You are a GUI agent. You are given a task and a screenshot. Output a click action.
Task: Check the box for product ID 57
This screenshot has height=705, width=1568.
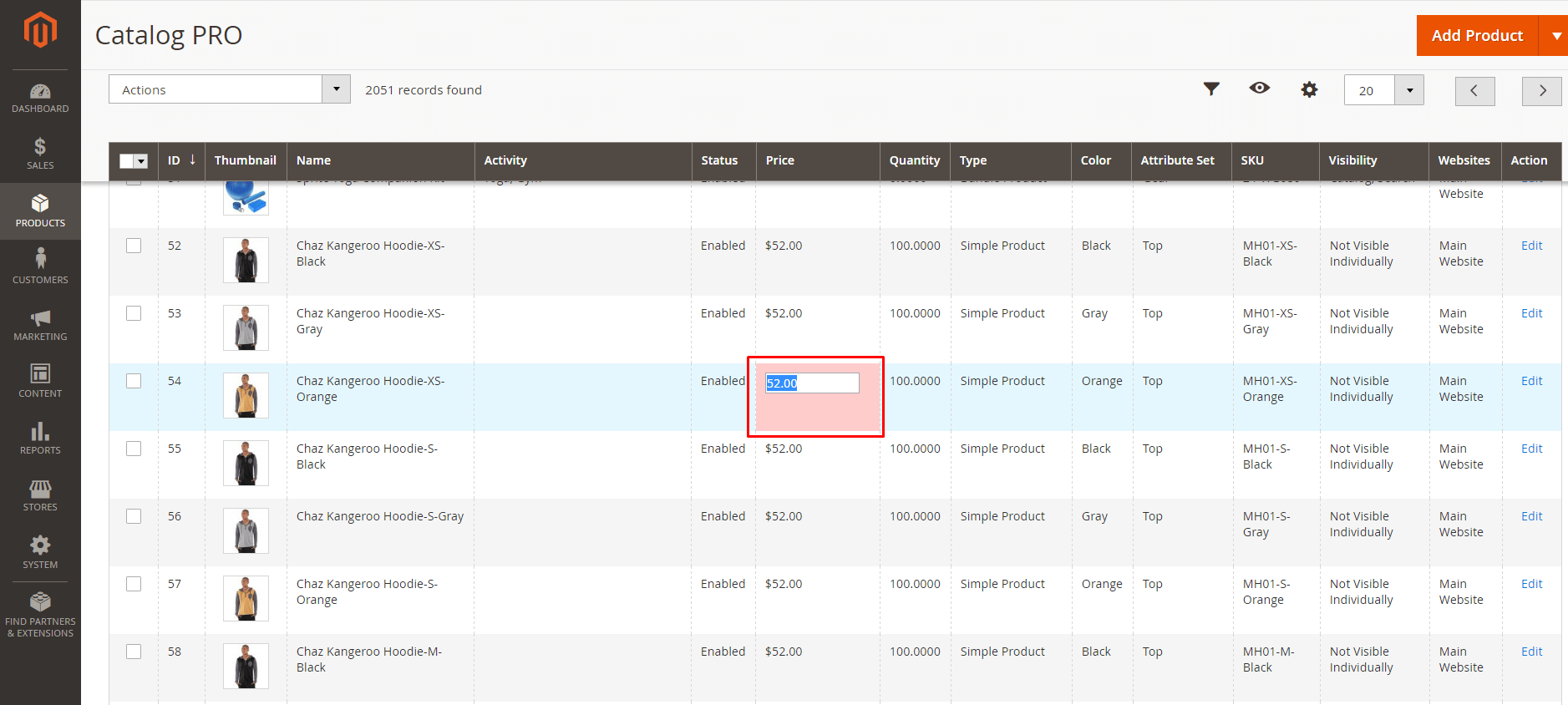[x=134, y=584]
